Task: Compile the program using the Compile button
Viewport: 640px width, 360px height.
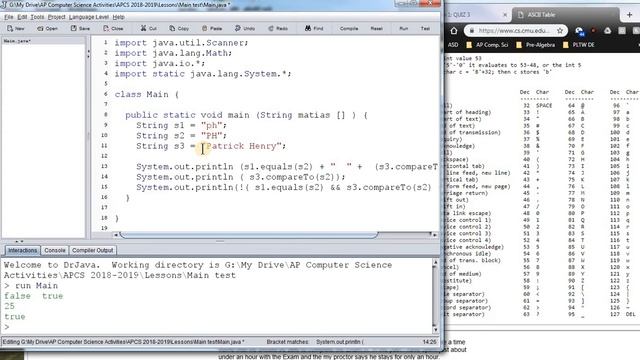Action: point(349,29)
